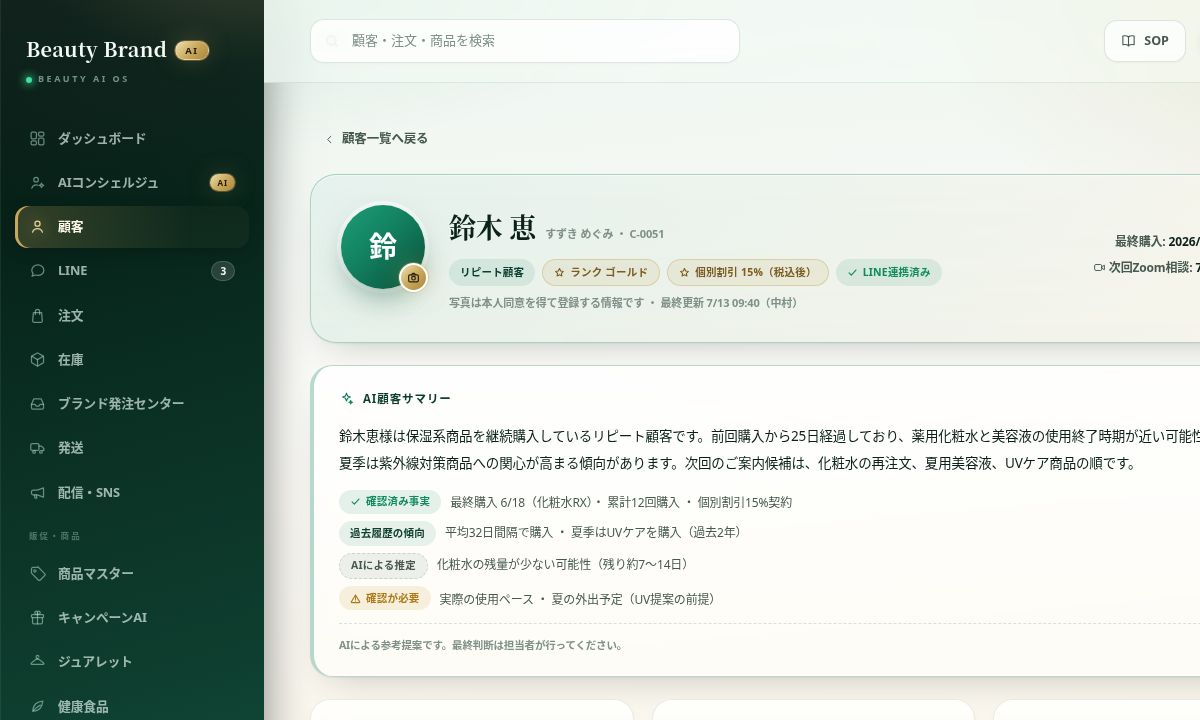Image resolution: width=1200 pixels, height=720 pixels.
Task: Open ブランド発注センター
Action: [x=132, y=404]
